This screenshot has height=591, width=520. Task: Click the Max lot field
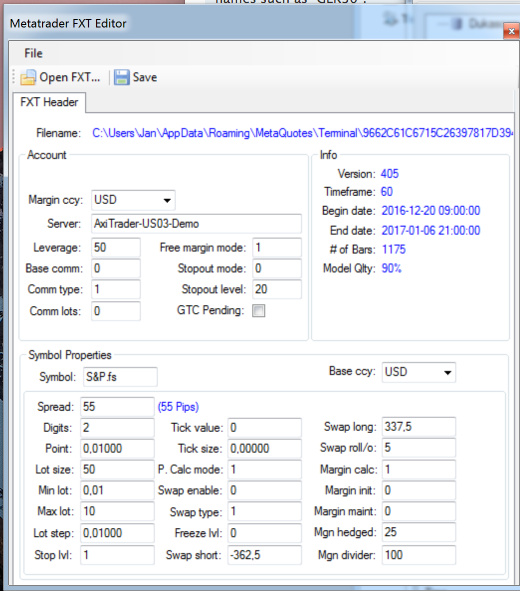pos(117,511)
